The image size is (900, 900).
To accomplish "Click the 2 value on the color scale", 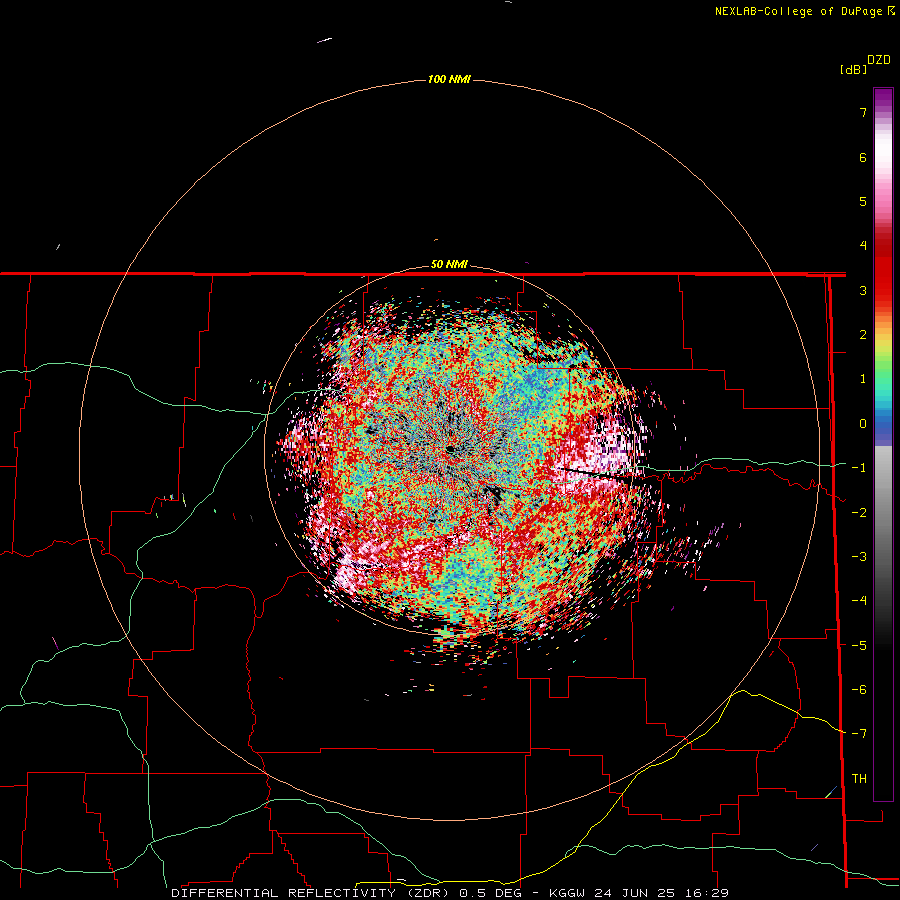I will point(863,335).
